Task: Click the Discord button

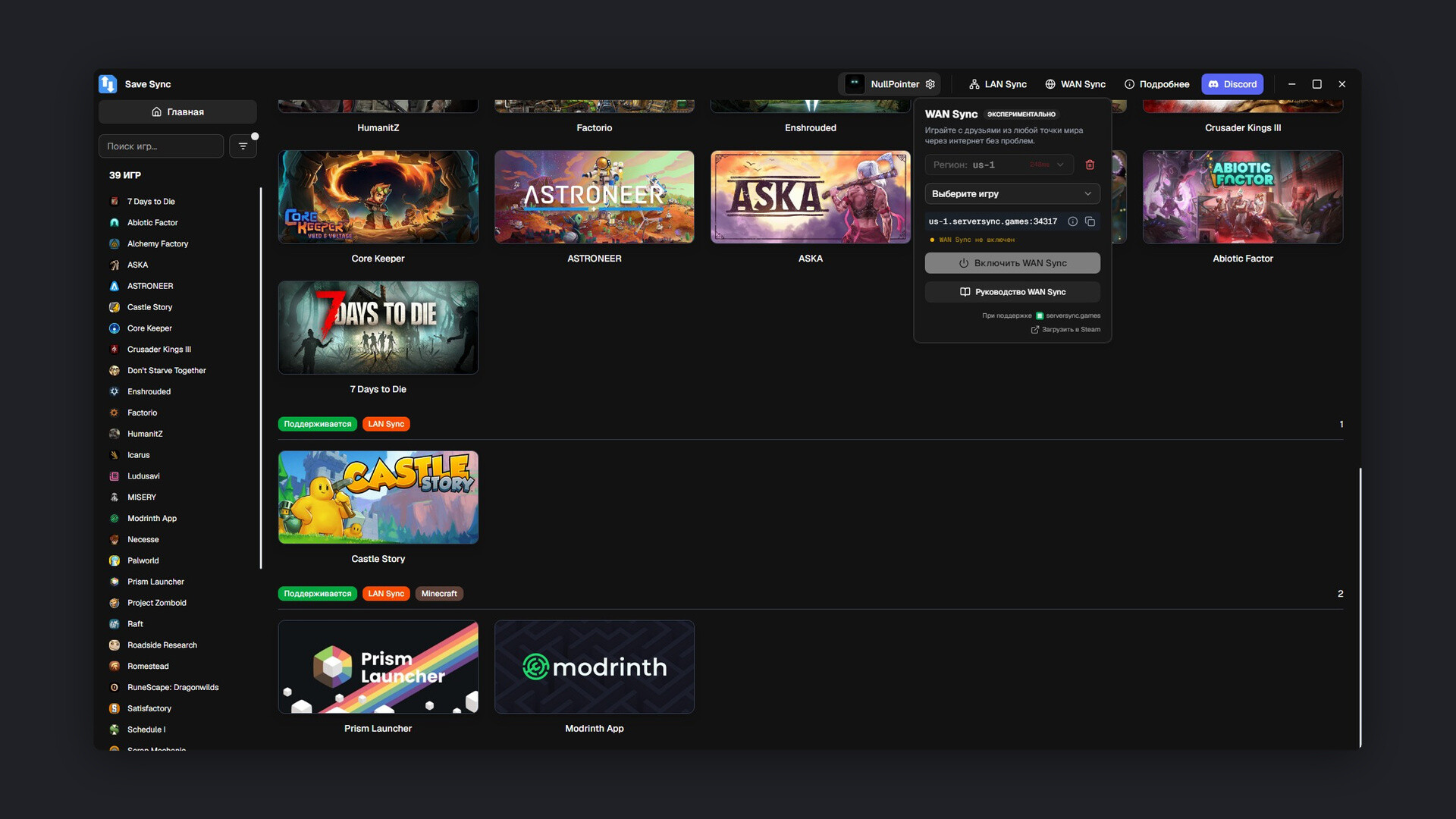Action: tap(1232, 84)
